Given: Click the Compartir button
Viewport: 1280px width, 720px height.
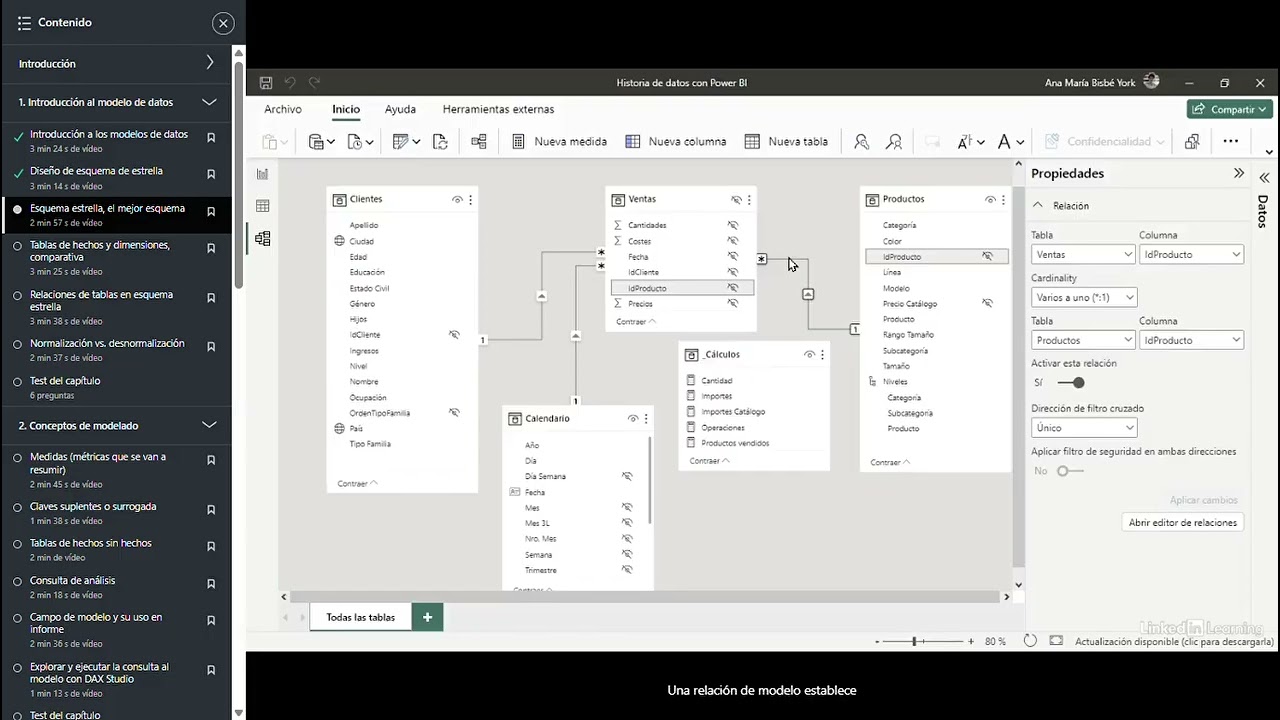Looking at the screenshot, I should tap(1229, 109).
